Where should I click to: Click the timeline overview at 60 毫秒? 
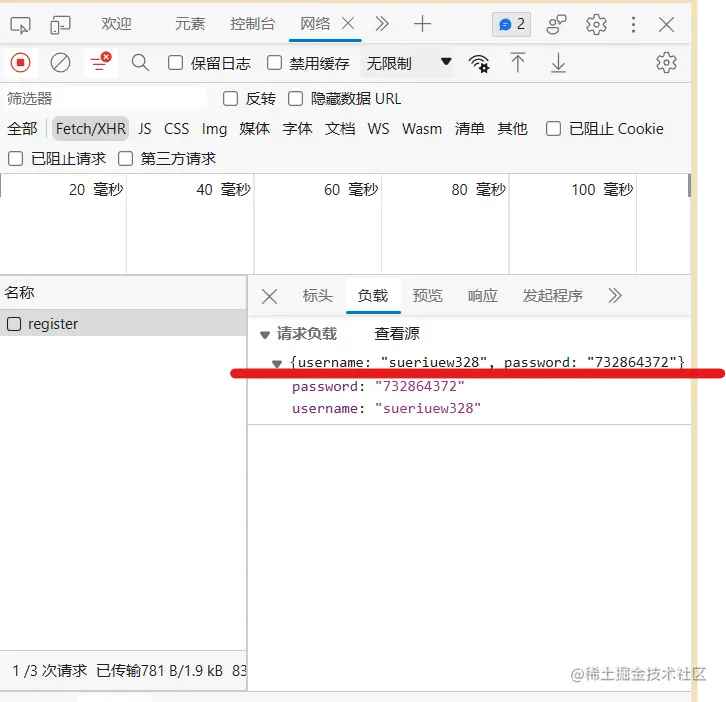(x=350, y=189)
